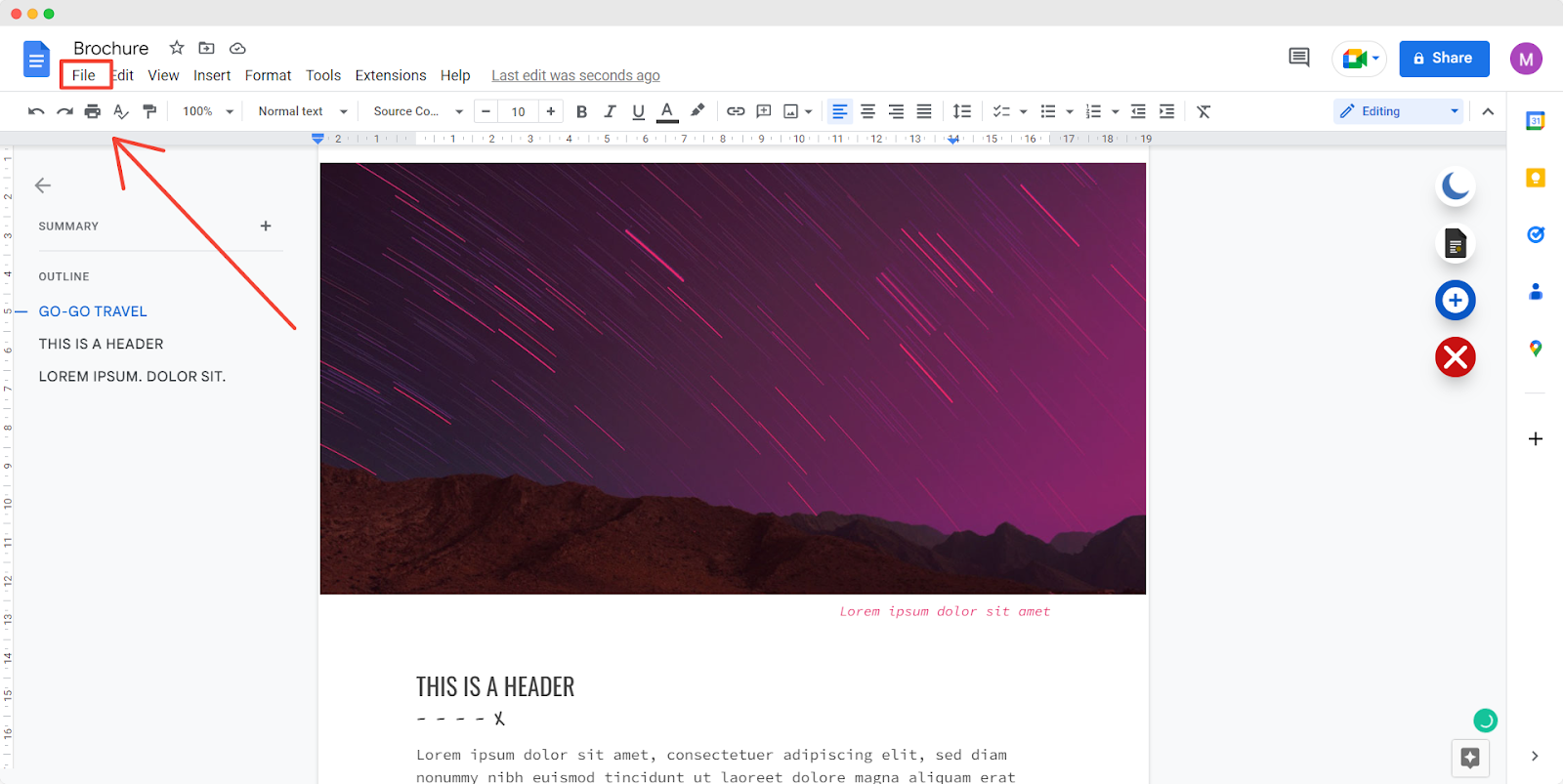Screen dimensions: 1563x784
Task: Open the Insert menu
Action: [x=212, y=75]
